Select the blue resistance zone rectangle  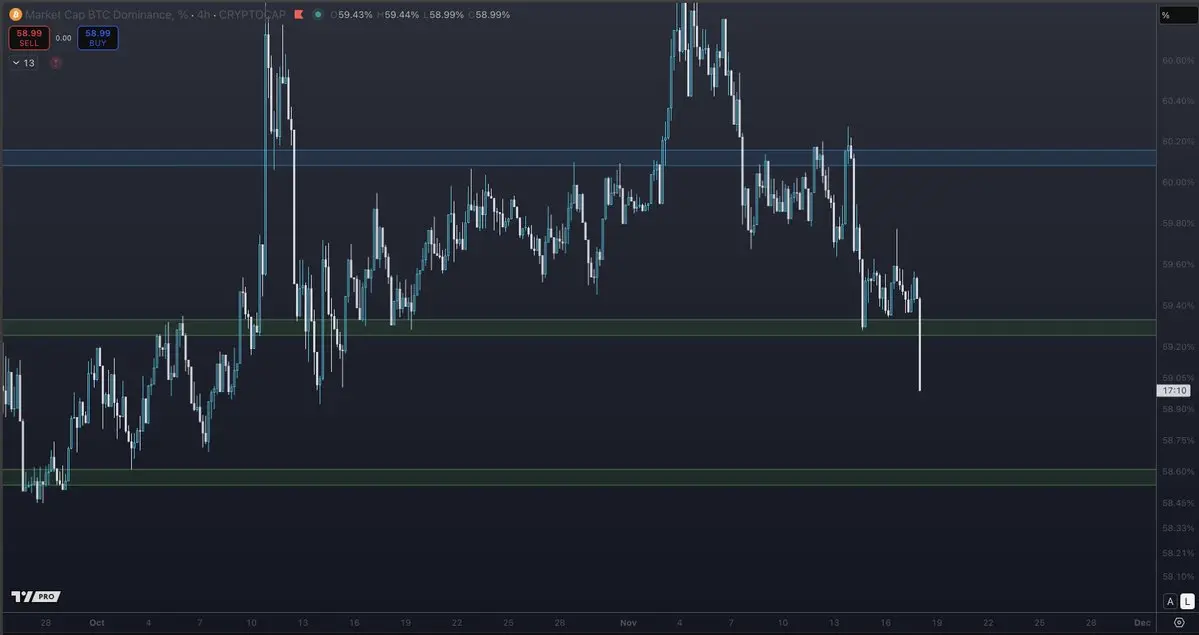tap(579, 158)
